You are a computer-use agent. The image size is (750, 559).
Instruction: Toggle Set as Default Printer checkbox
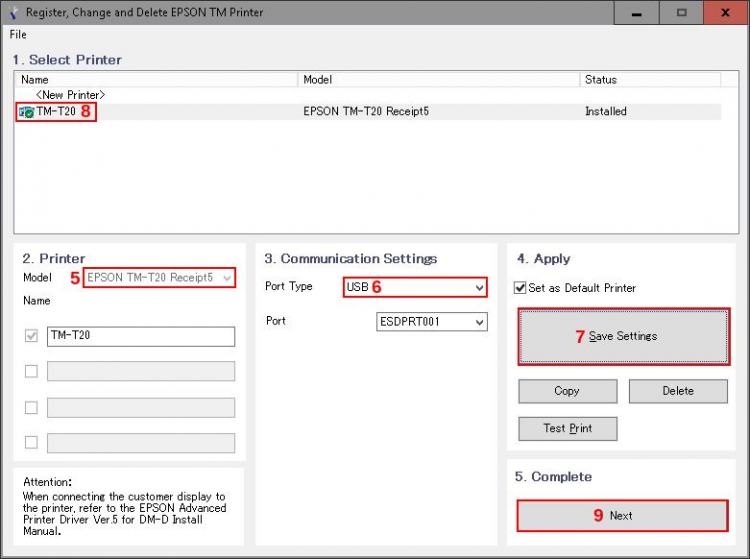(x=520, y=288)
